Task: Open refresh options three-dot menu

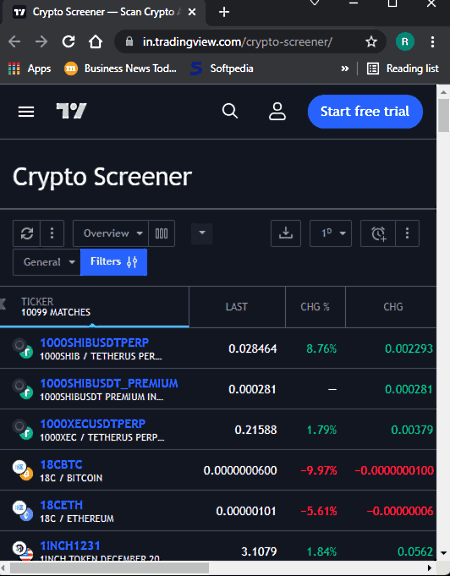Action: [52, 233]
